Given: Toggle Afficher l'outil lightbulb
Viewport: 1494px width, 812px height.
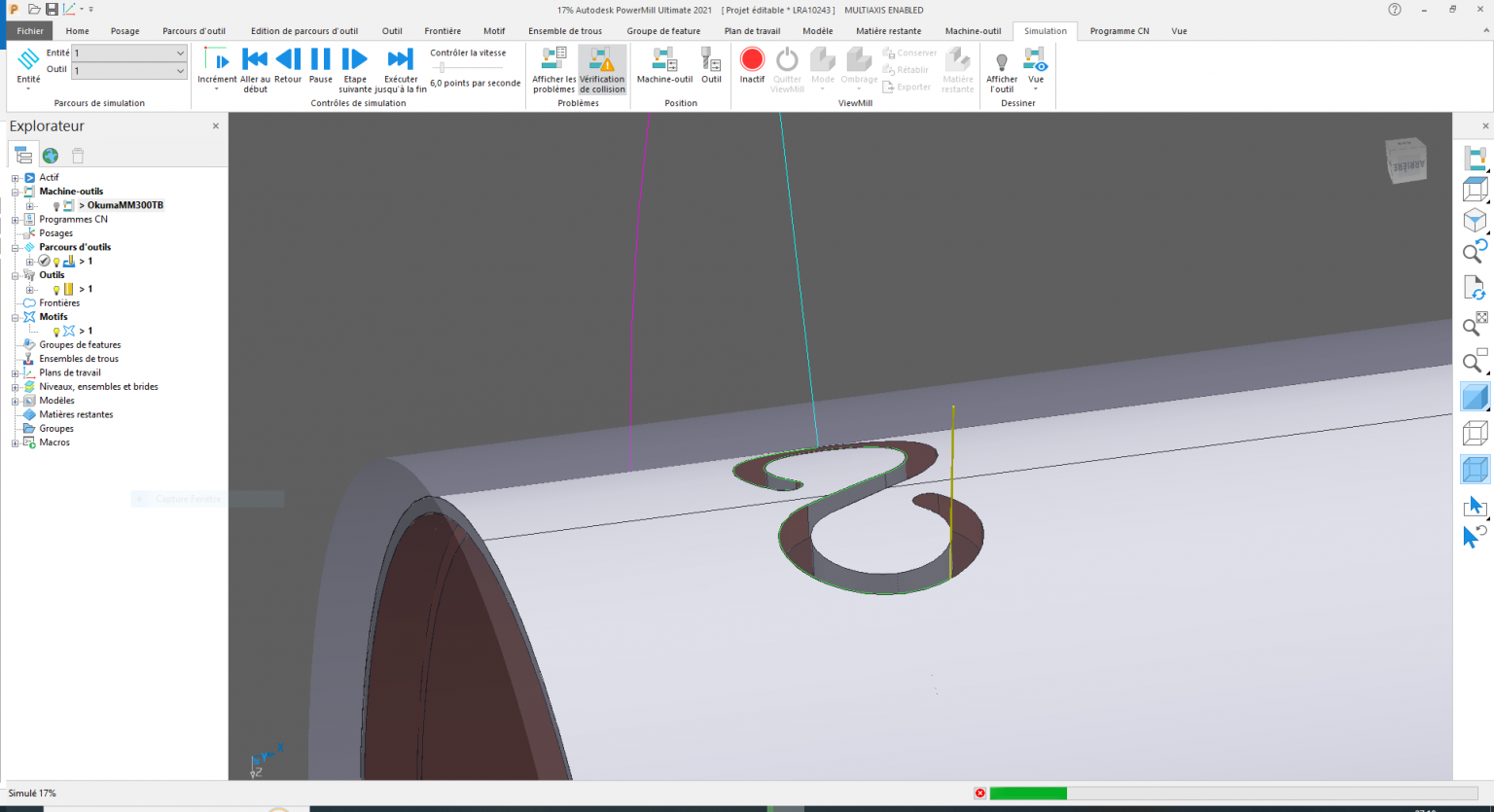Looking at the screenshot, I should click(x=1002, y=63).
